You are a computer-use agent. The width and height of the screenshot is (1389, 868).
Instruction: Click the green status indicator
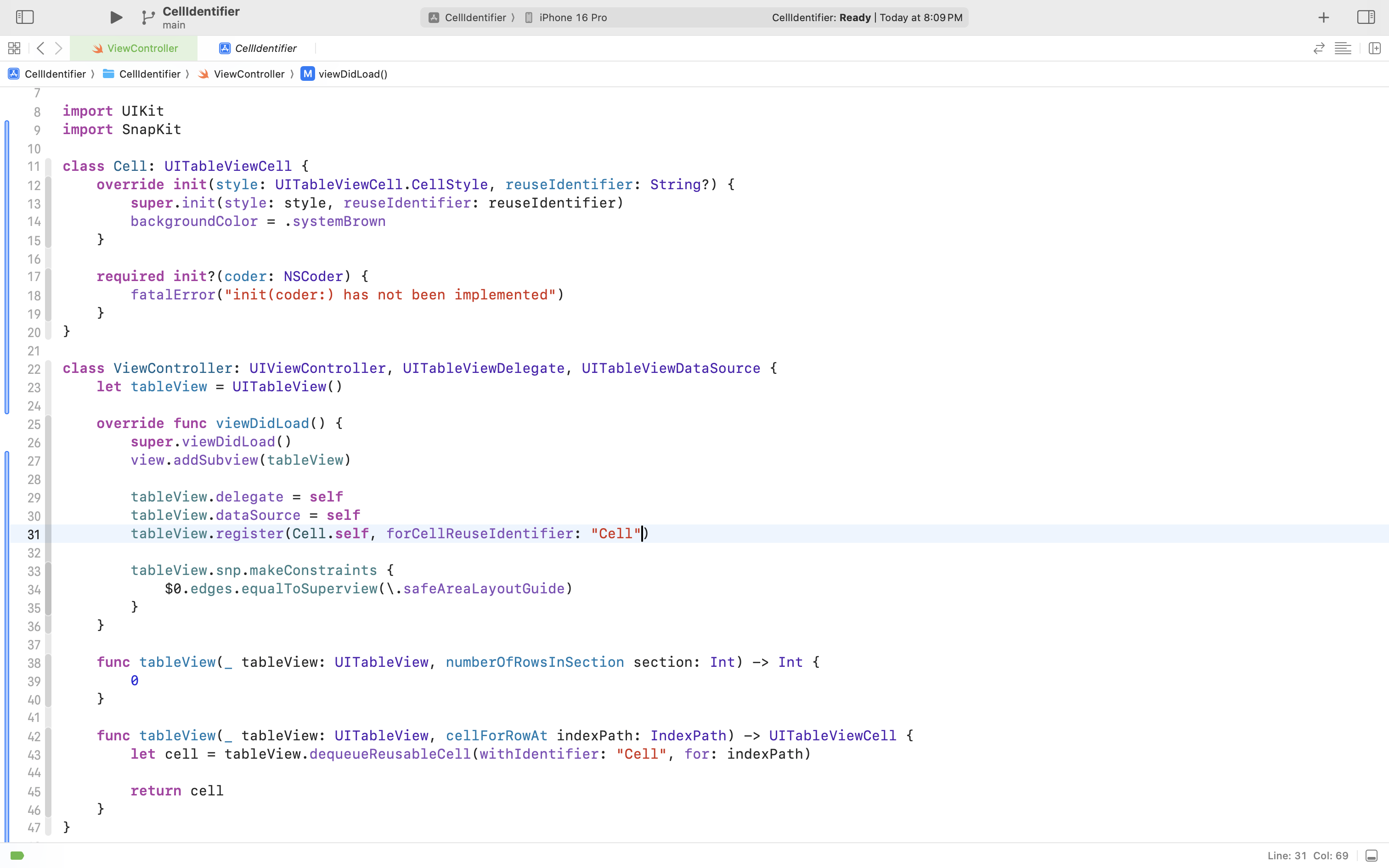[17, 855]
